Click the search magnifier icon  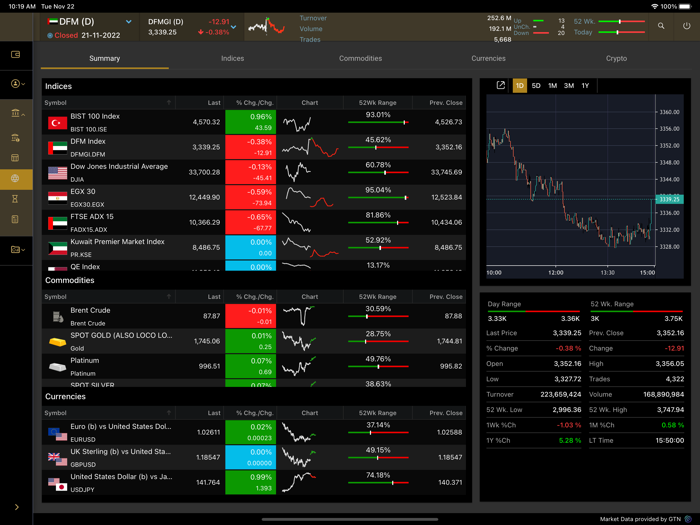[x=661, y=26]
